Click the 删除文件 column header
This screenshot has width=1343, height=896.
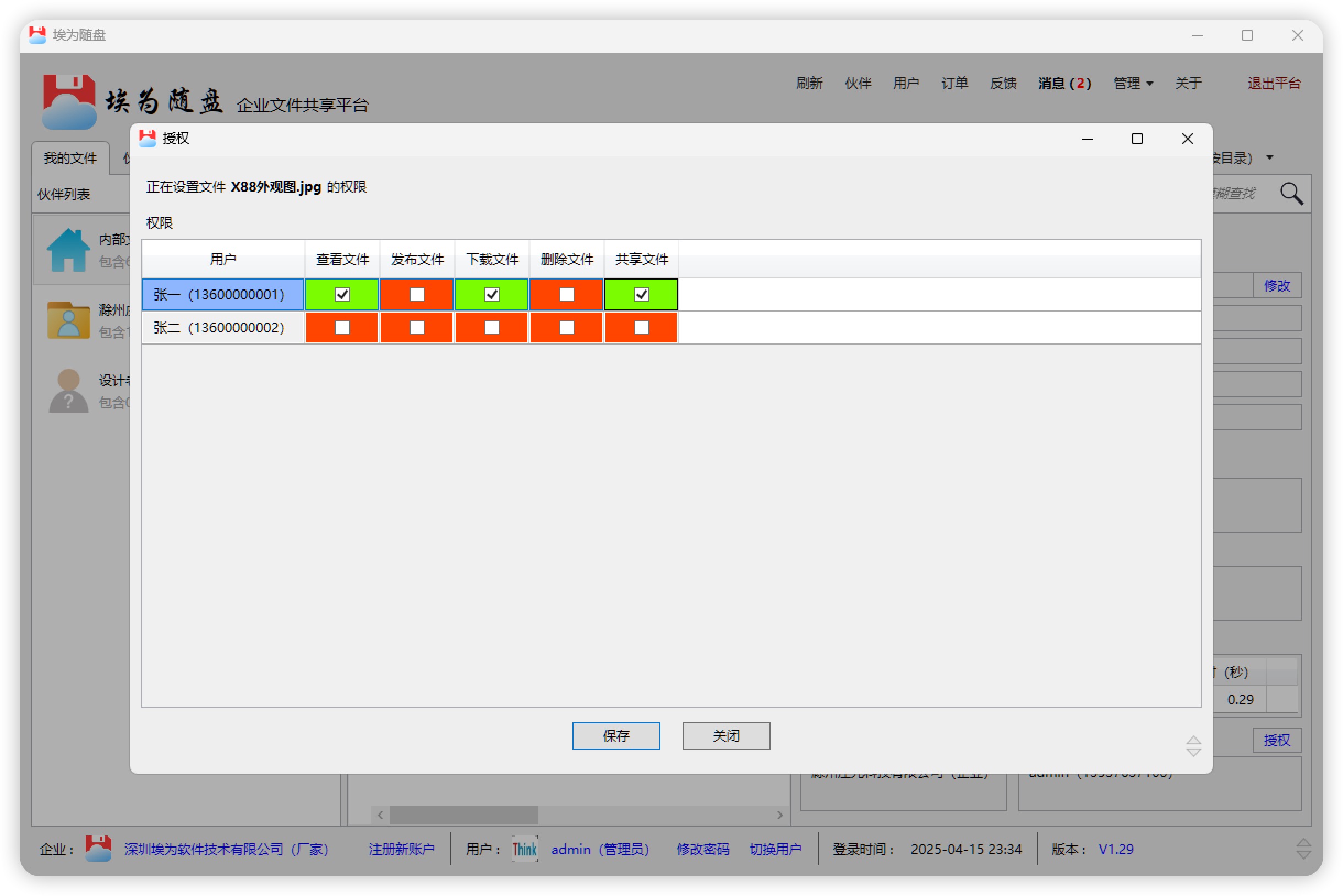pyautogui.click(x=566, y=259)
